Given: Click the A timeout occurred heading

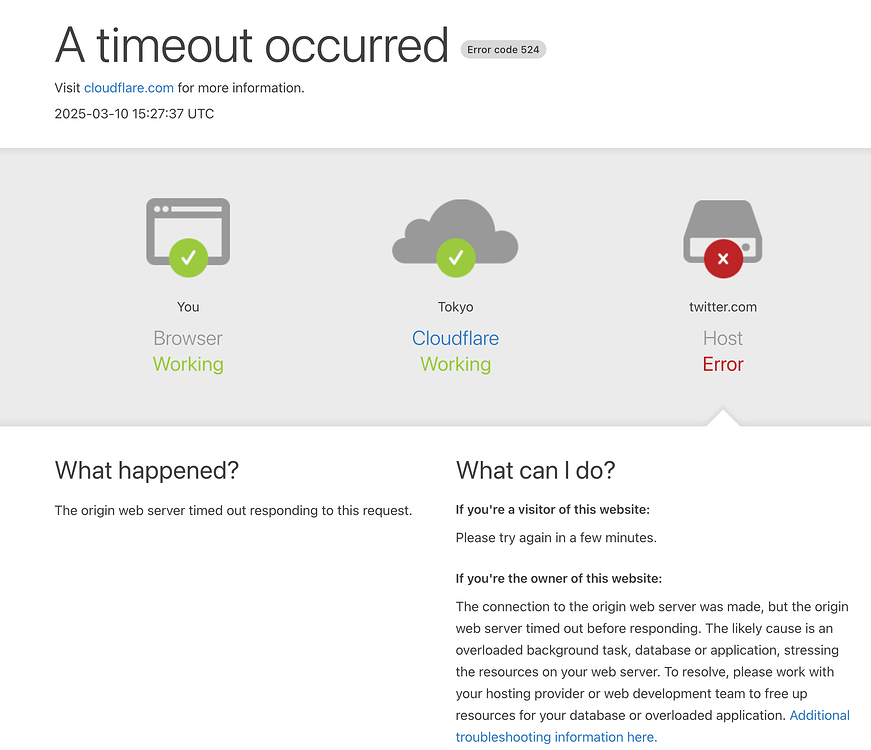Looking at the screenshot, I should 252,46.
